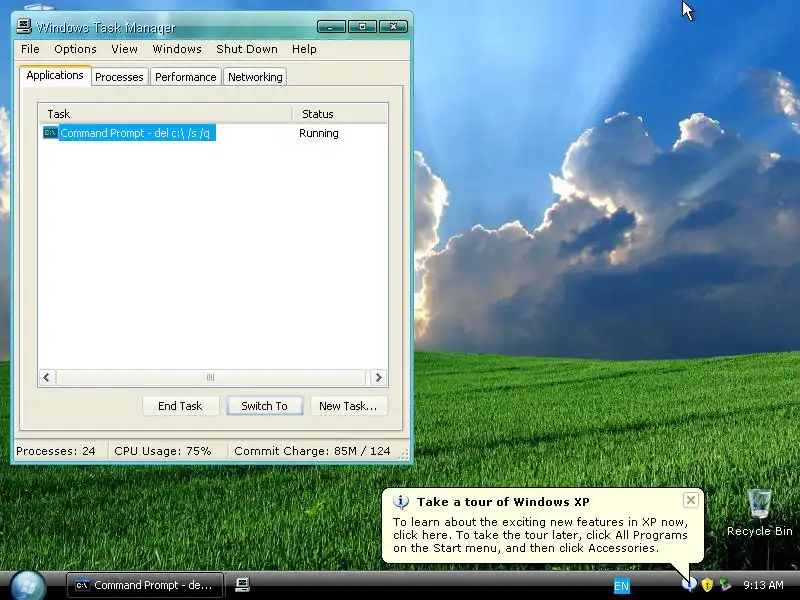800x600 pixels.
Task: Click the Task Manager resize grip corner
Action: (x=404, y=454)
